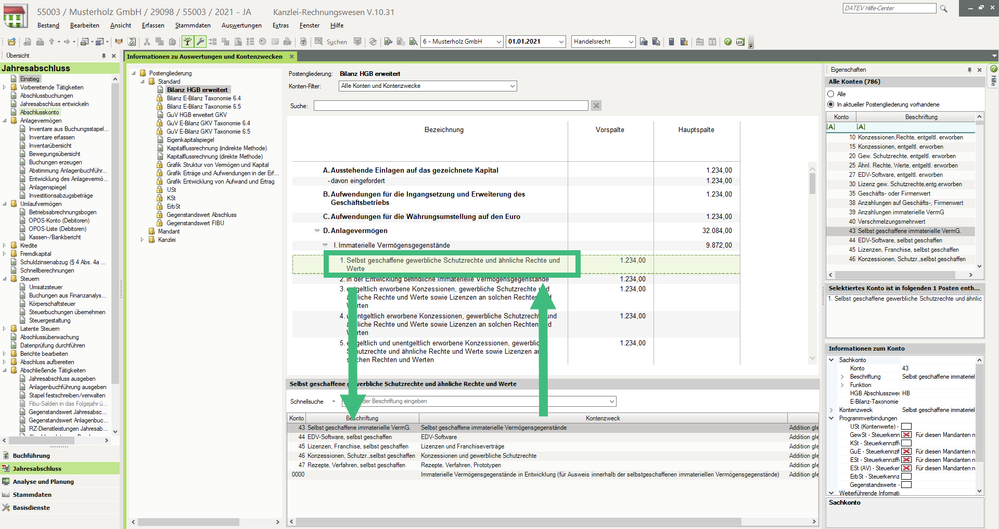Open the Bestand menu
999x529 pixels.
pyautogui.click(x=48, y=25)
